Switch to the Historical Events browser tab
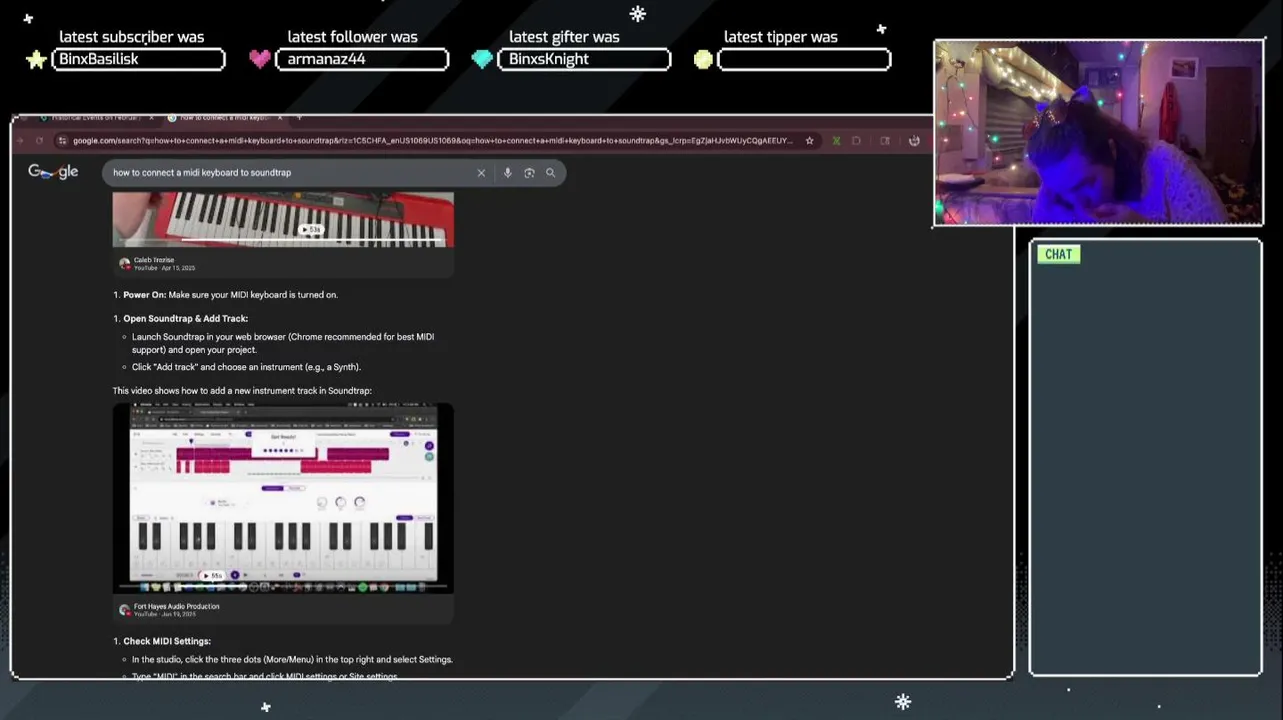1283x720 pixels. coord(95,118)
